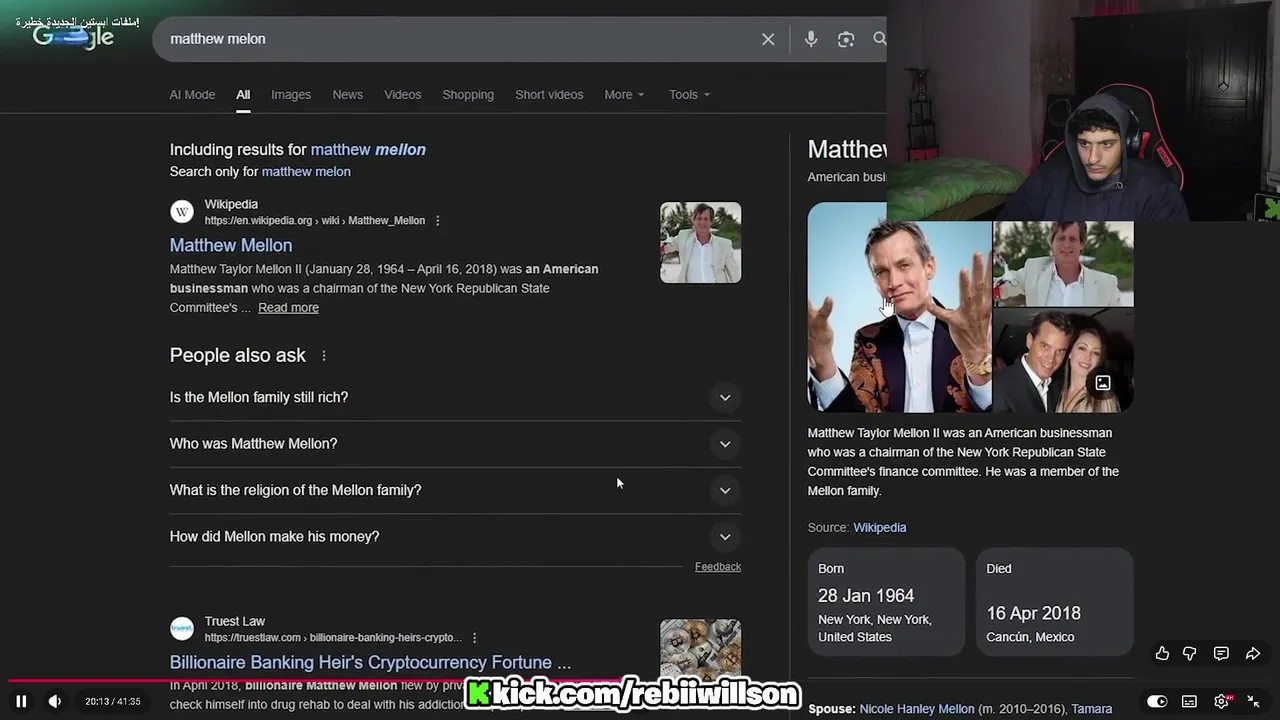Click the en.wikipedia.org URL breadcrumb
Image resolution: width=1280 pixels, height=720 pixels.
click(x=315, y=220)
